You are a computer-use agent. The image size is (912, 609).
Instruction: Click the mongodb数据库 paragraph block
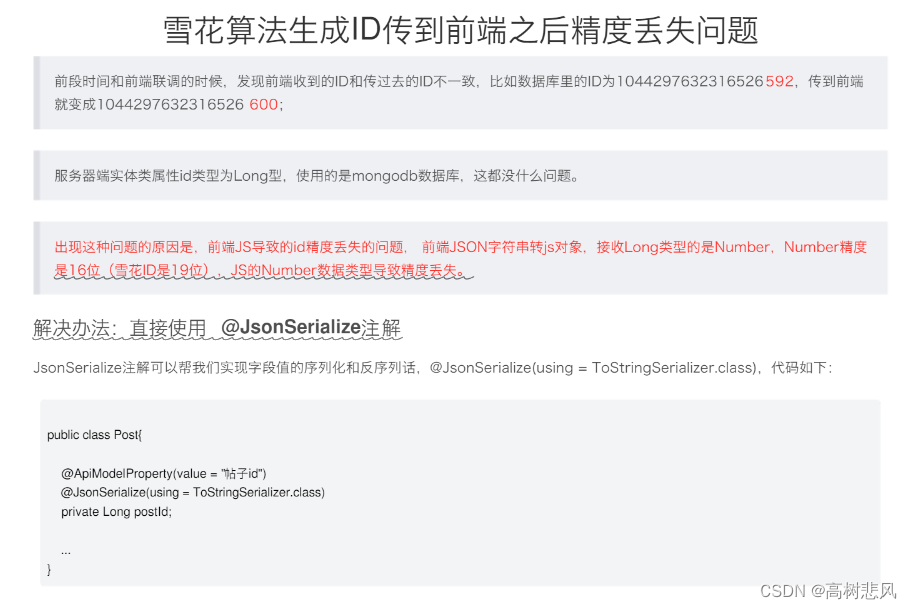coord(461,176)
